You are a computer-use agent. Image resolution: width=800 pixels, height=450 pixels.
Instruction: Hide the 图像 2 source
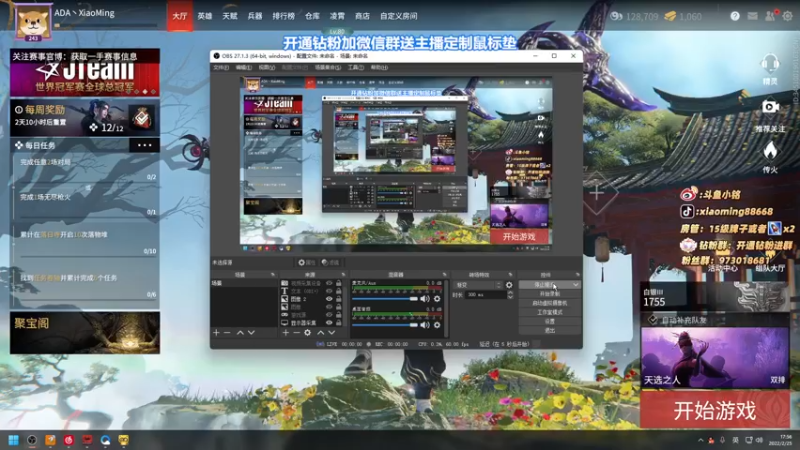pyautogui.click(x=329, y=299)
